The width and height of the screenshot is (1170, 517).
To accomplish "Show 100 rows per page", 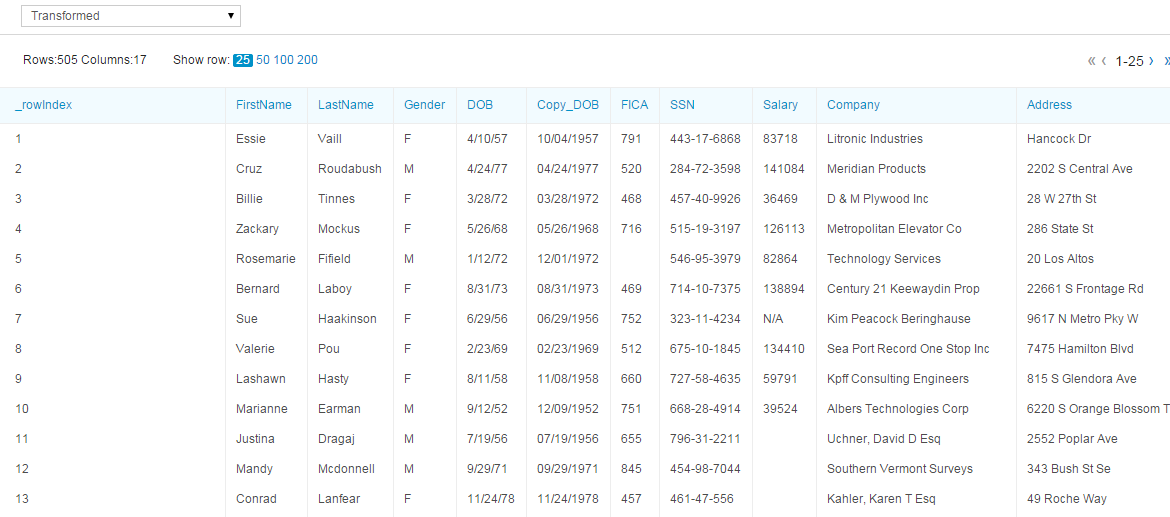I will 283,60.
